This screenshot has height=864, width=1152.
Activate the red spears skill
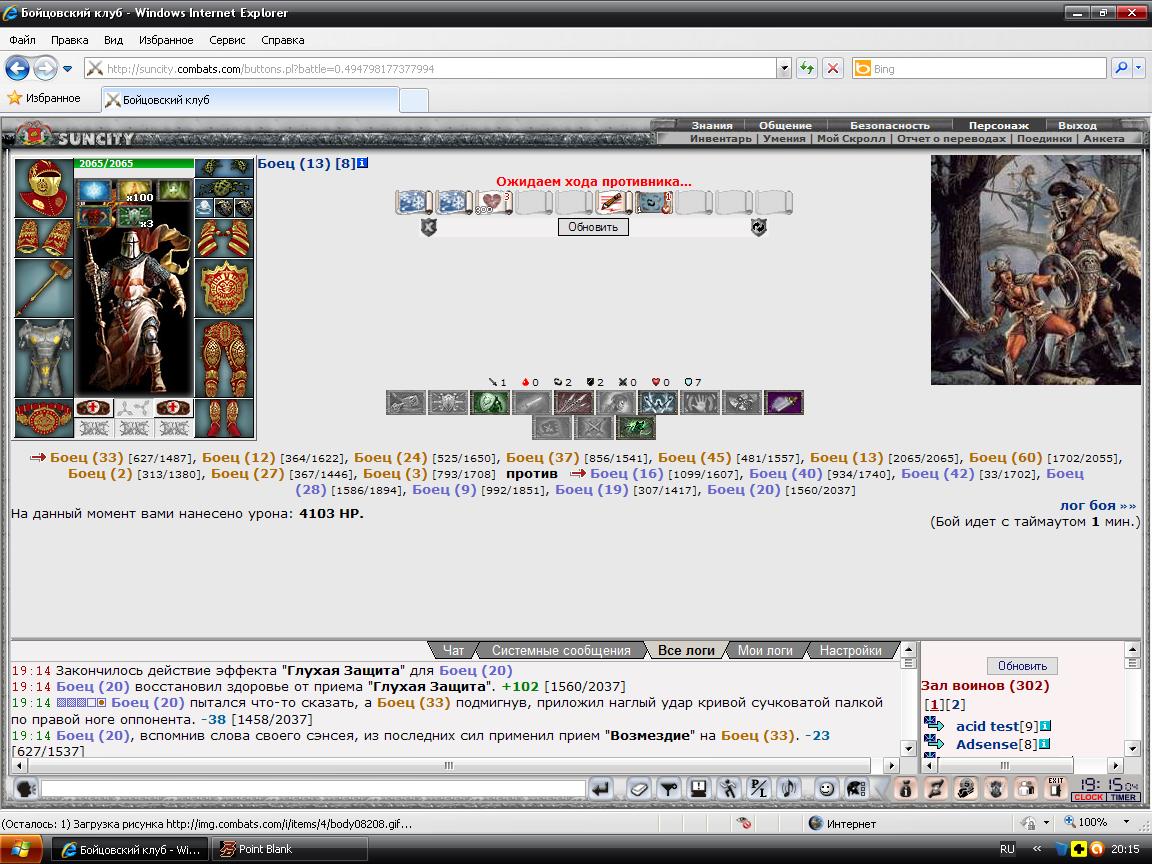click(x=573, y=403)
